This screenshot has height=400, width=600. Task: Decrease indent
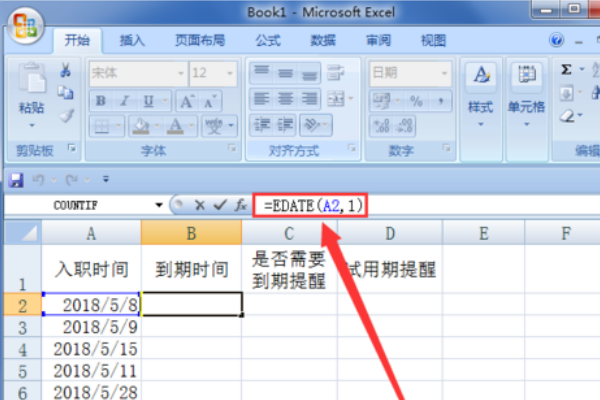coord(262,125)
